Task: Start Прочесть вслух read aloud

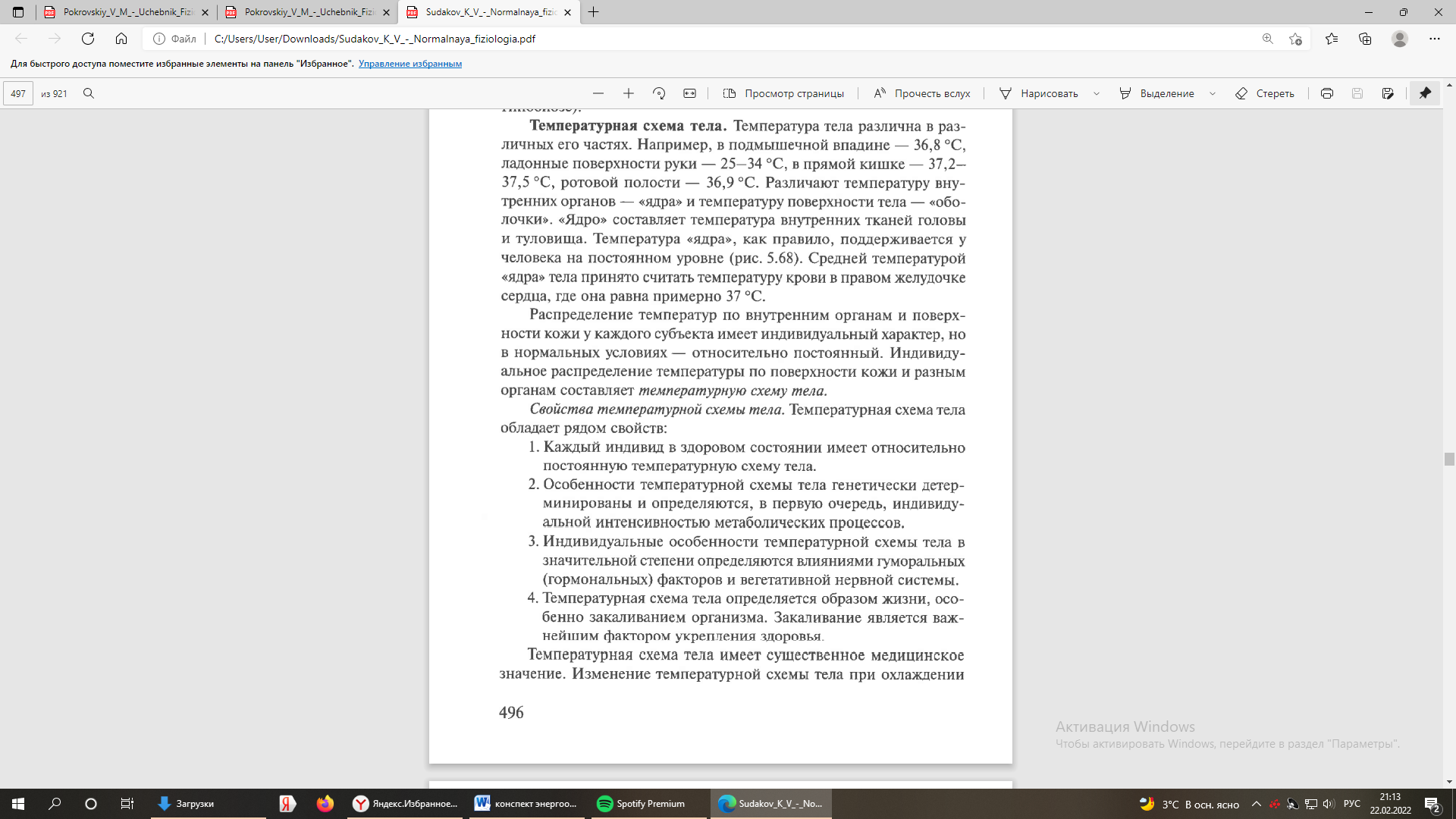Action: pos(922,93)
